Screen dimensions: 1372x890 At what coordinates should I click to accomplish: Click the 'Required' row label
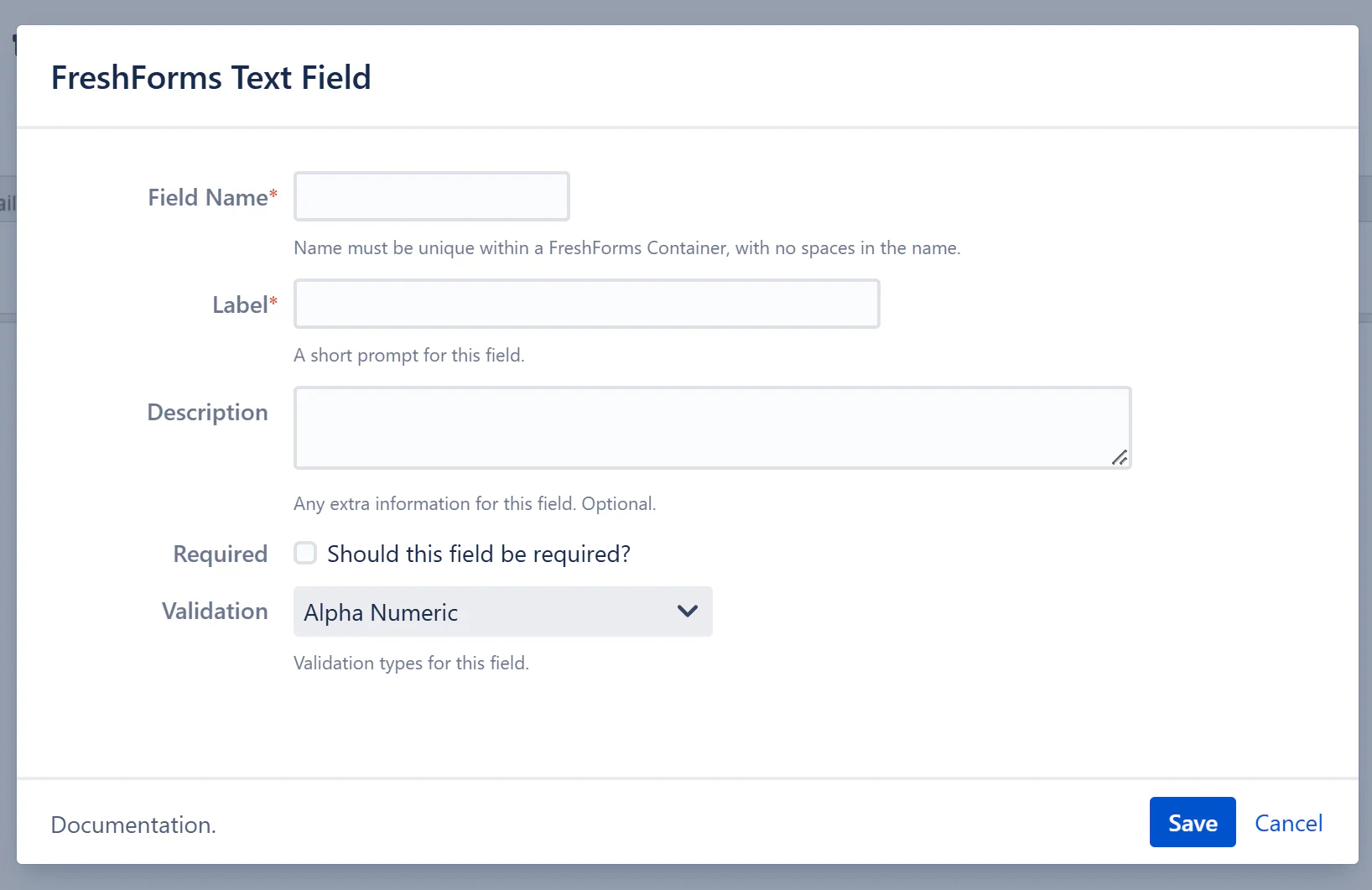tap(220, 554)
